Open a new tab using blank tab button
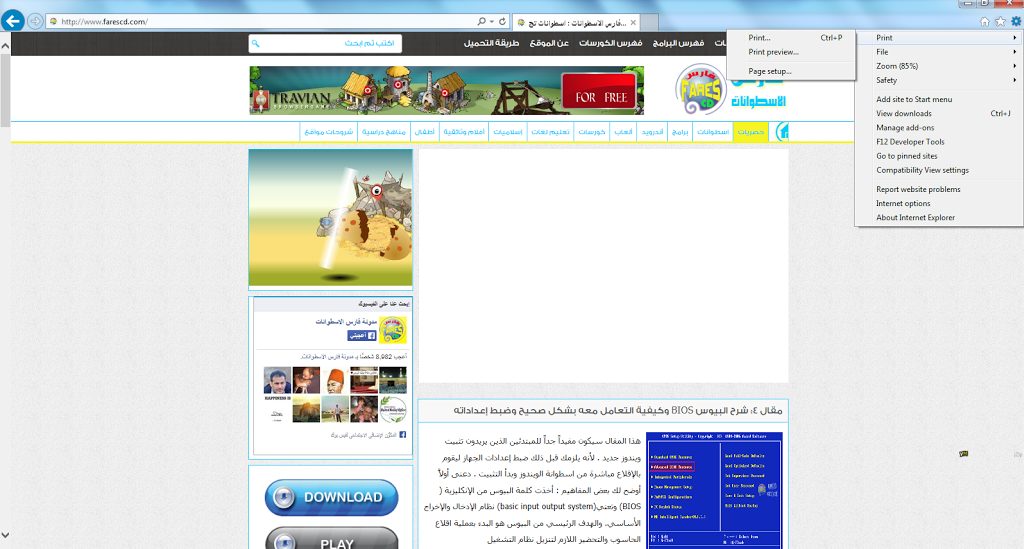Image resolution: width=1024 pixels, height=549 pixels. 649,23
